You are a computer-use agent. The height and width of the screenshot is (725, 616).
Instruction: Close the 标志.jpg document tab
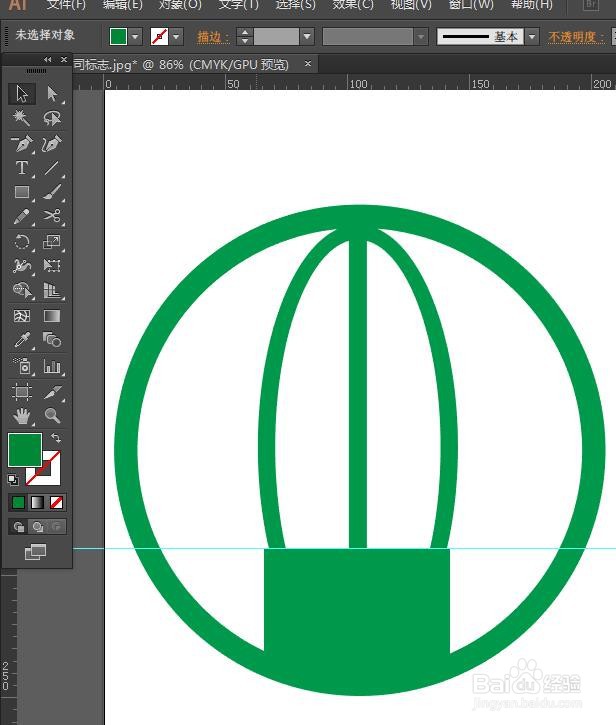[308, 64]
